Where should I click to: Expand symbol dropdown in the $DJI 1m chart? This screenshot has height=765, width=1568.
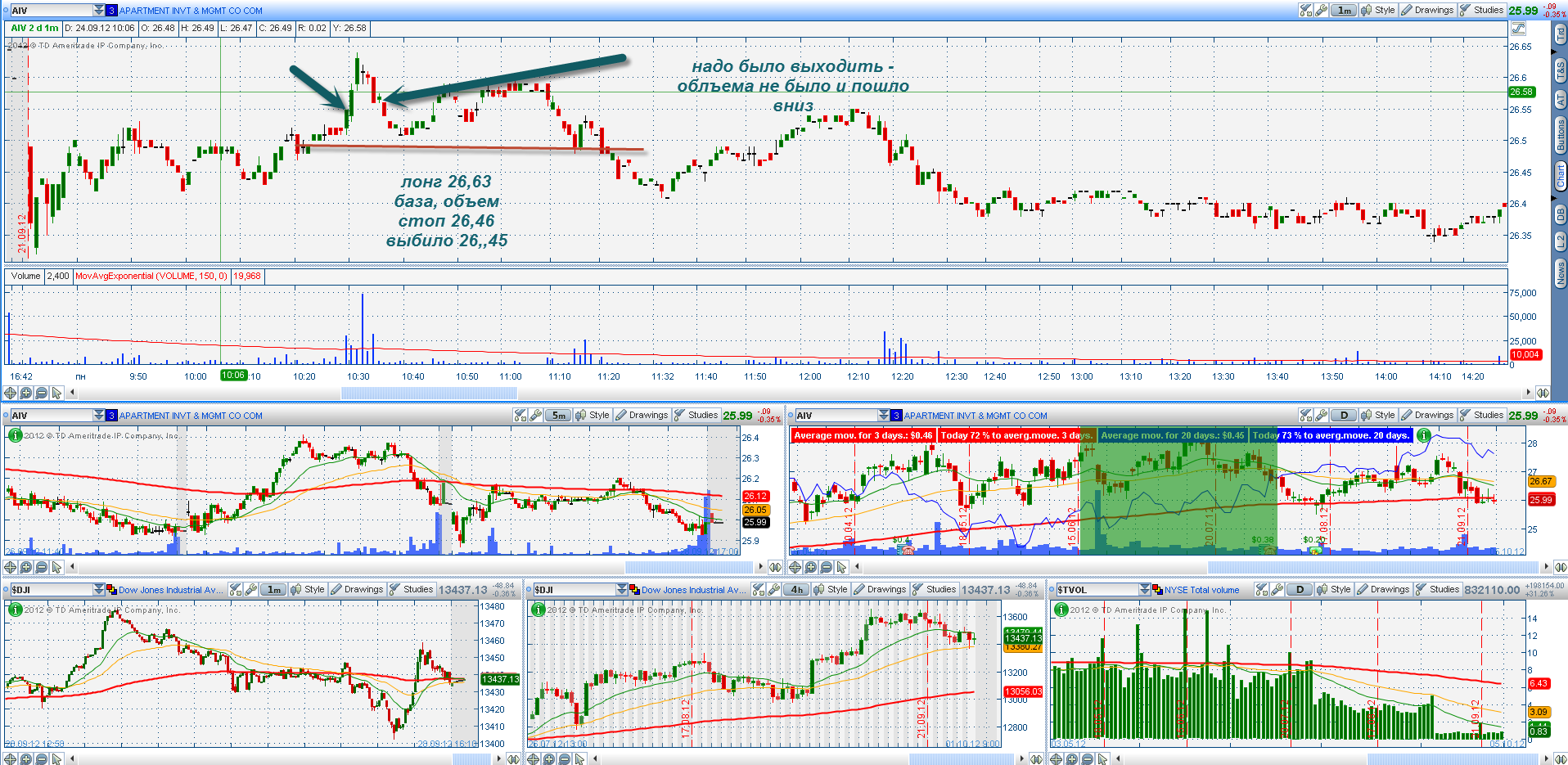(99, 590)
